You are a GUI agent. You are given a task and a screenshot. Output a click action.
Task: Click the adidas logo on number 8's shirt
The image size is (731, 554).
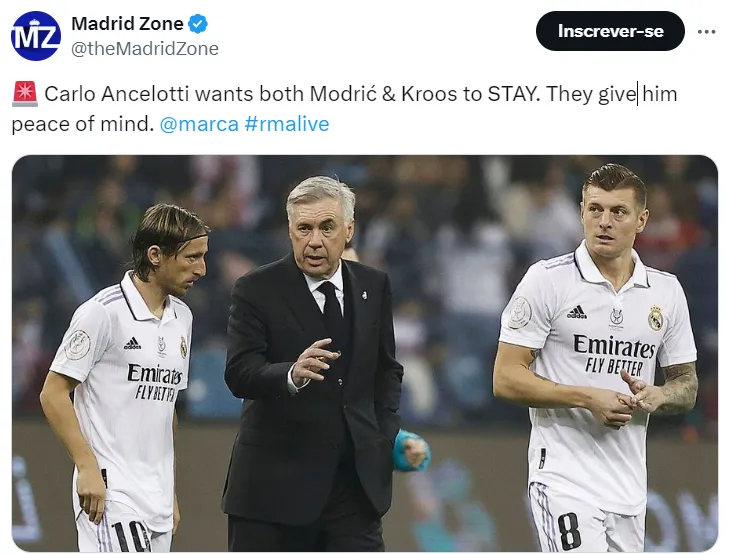pos(577,312)
